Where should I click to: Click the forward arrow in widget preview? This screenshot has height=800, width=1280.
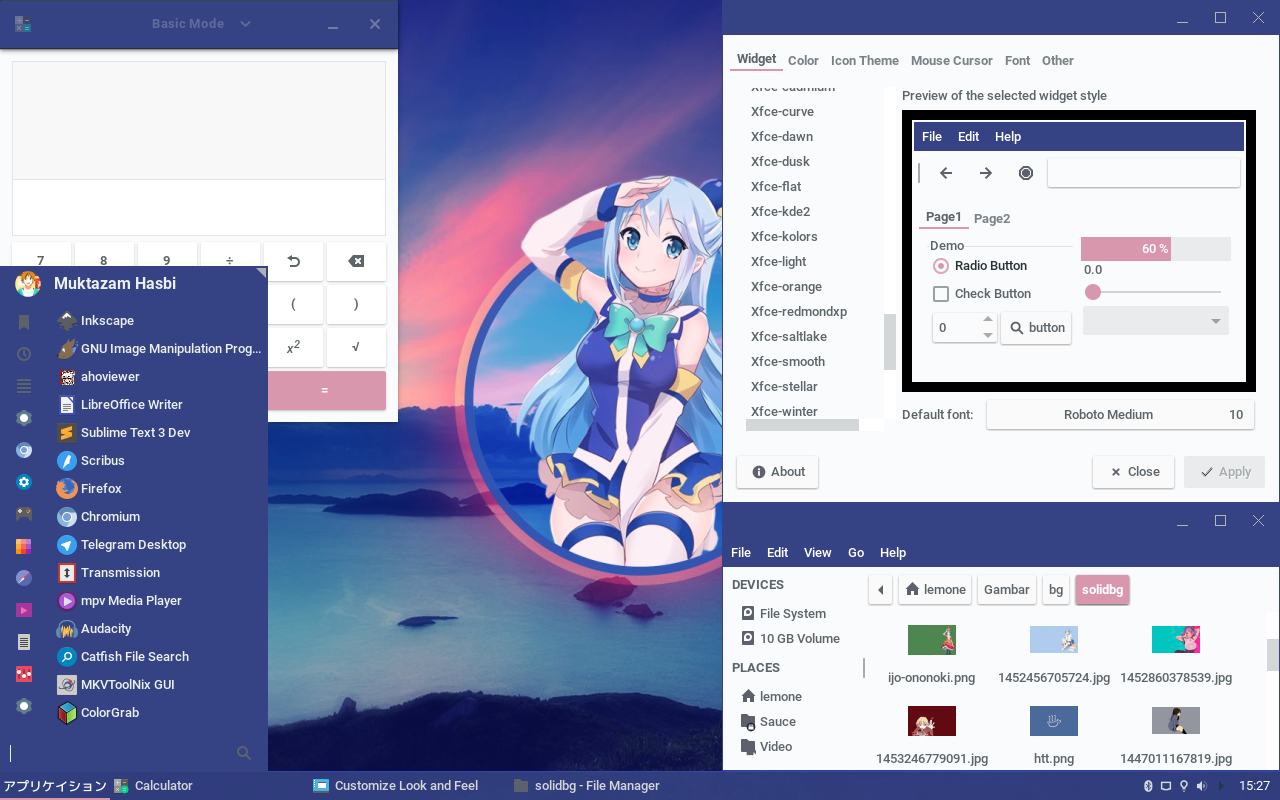[986, 173]
